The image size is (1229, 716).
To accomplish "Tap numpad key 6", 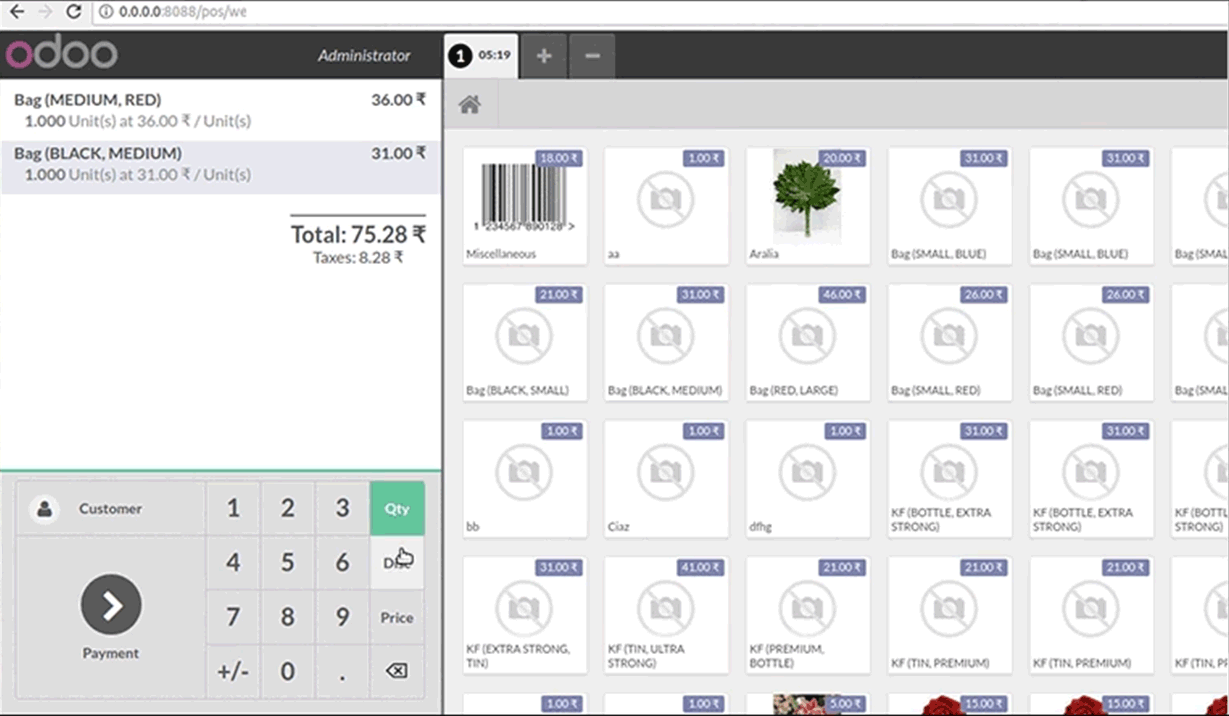I will click(x=342, y=563).
